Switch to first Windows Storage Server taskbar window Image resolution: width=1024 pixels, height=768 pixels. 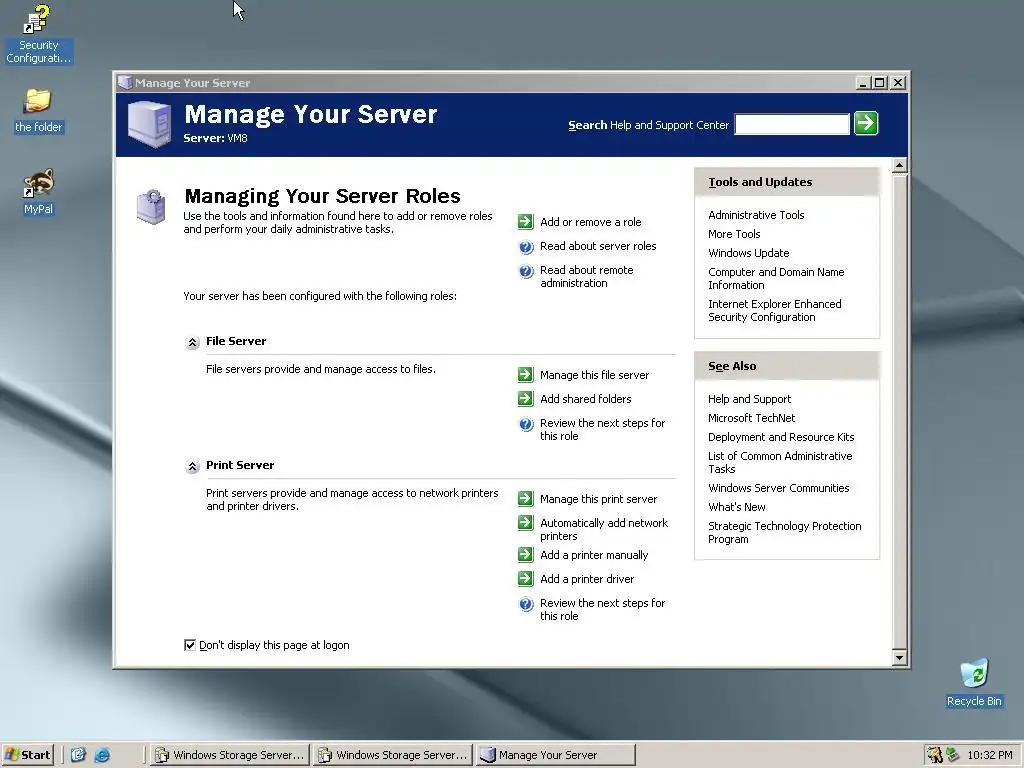(230, 755)
